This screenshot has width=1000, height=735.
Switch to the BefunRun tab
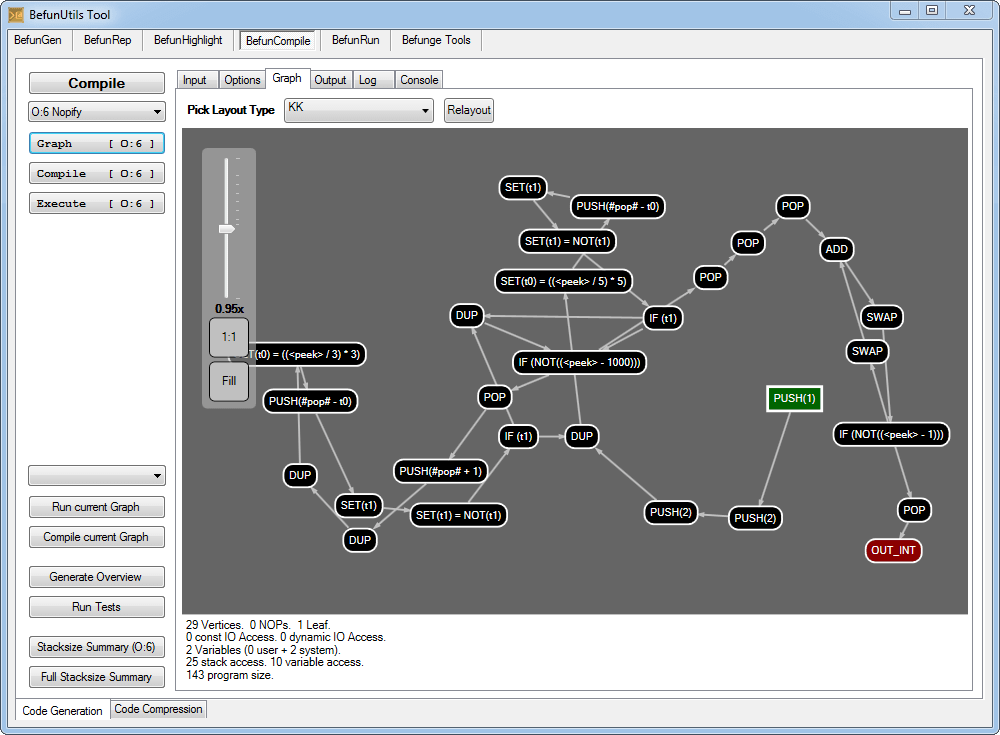(x=355, y=40)
